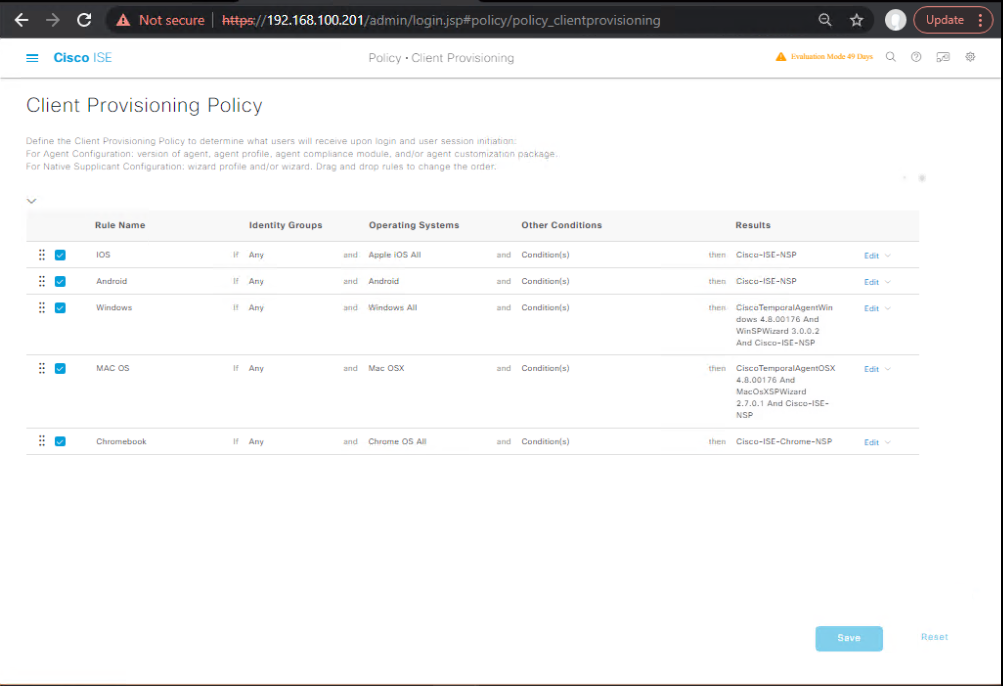Click the Operating Systems column header
This screenshot has height=686, width=1003.
[x=413, y=225]
